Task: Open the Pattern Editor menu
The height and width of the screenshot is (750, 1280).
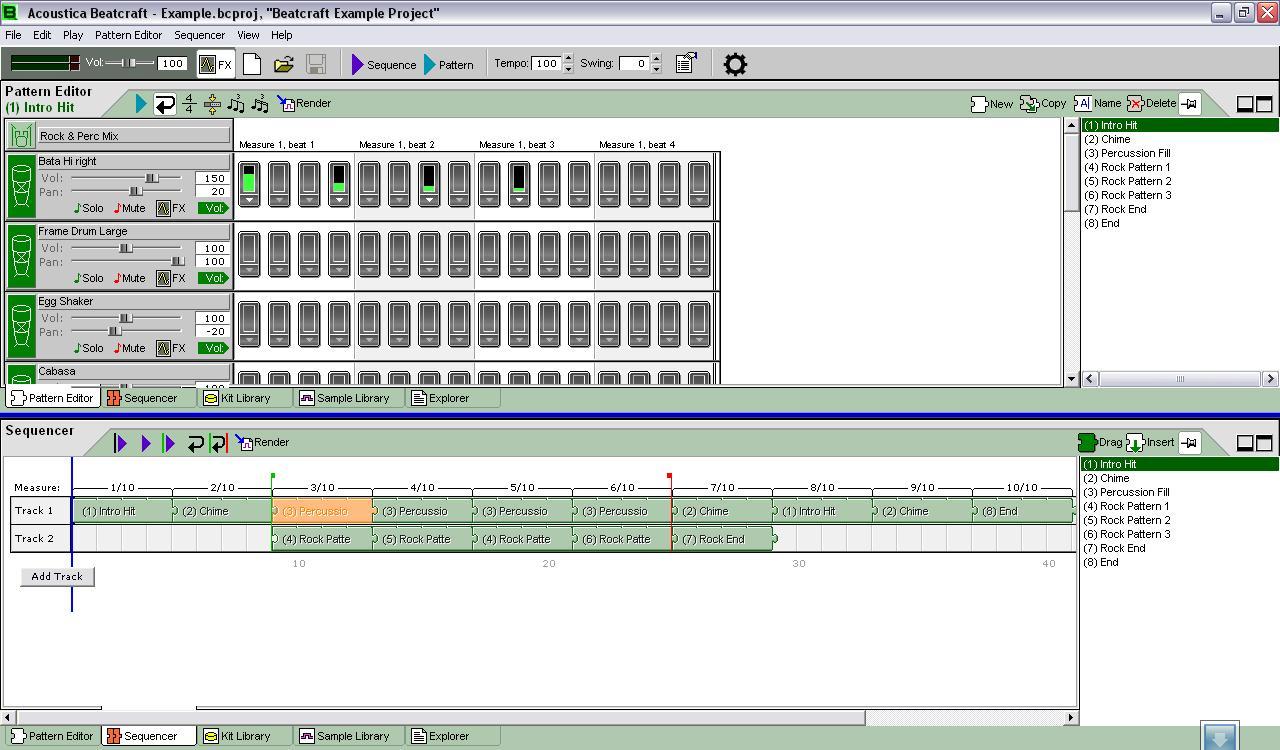Action: [128, 35]
